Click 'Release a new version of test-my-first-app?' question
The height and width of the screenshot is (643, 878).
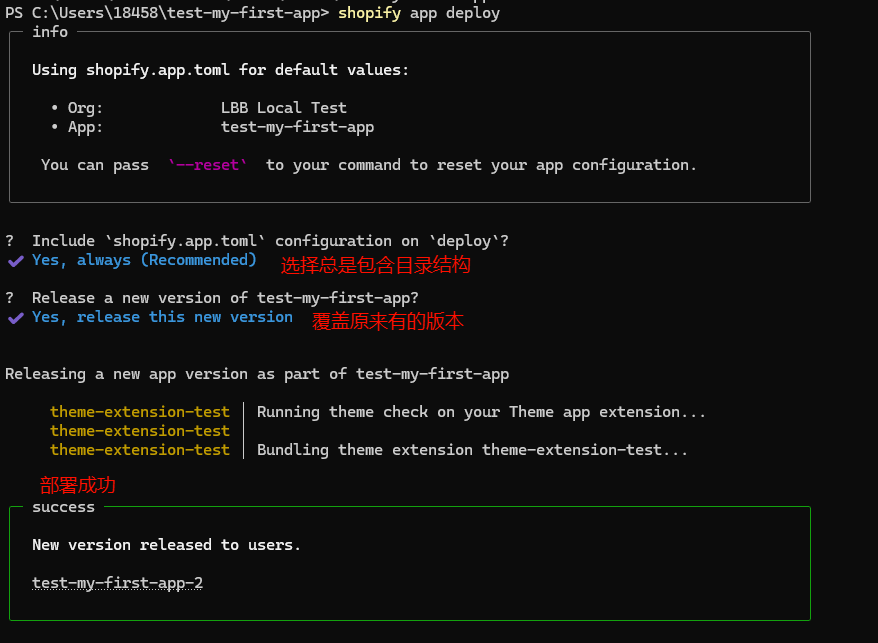[x=225, y=298]
